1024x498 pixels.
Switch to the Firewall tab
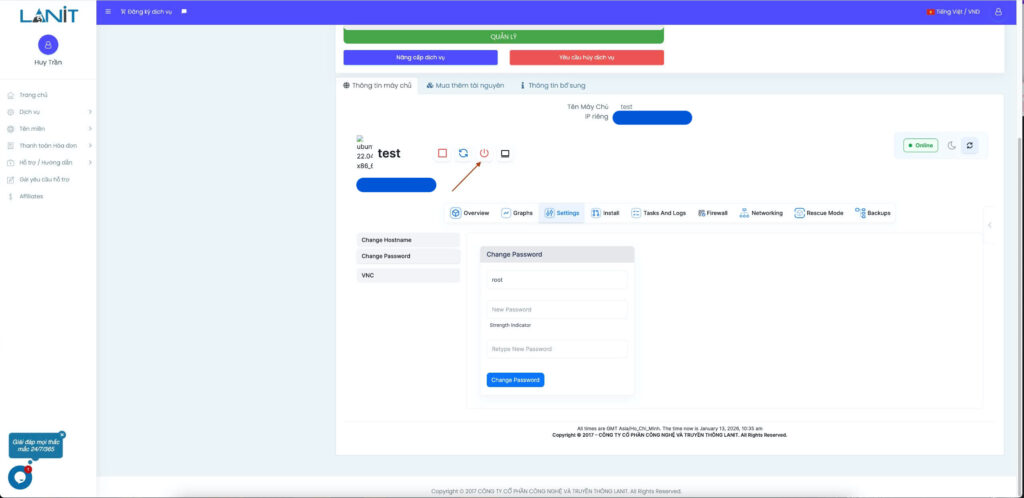(x=711, y=213)
